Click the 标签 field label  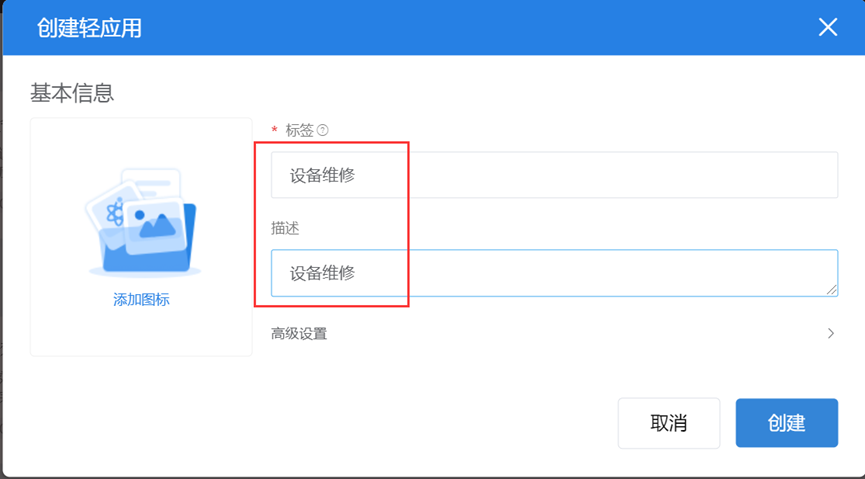coord(300,130)
